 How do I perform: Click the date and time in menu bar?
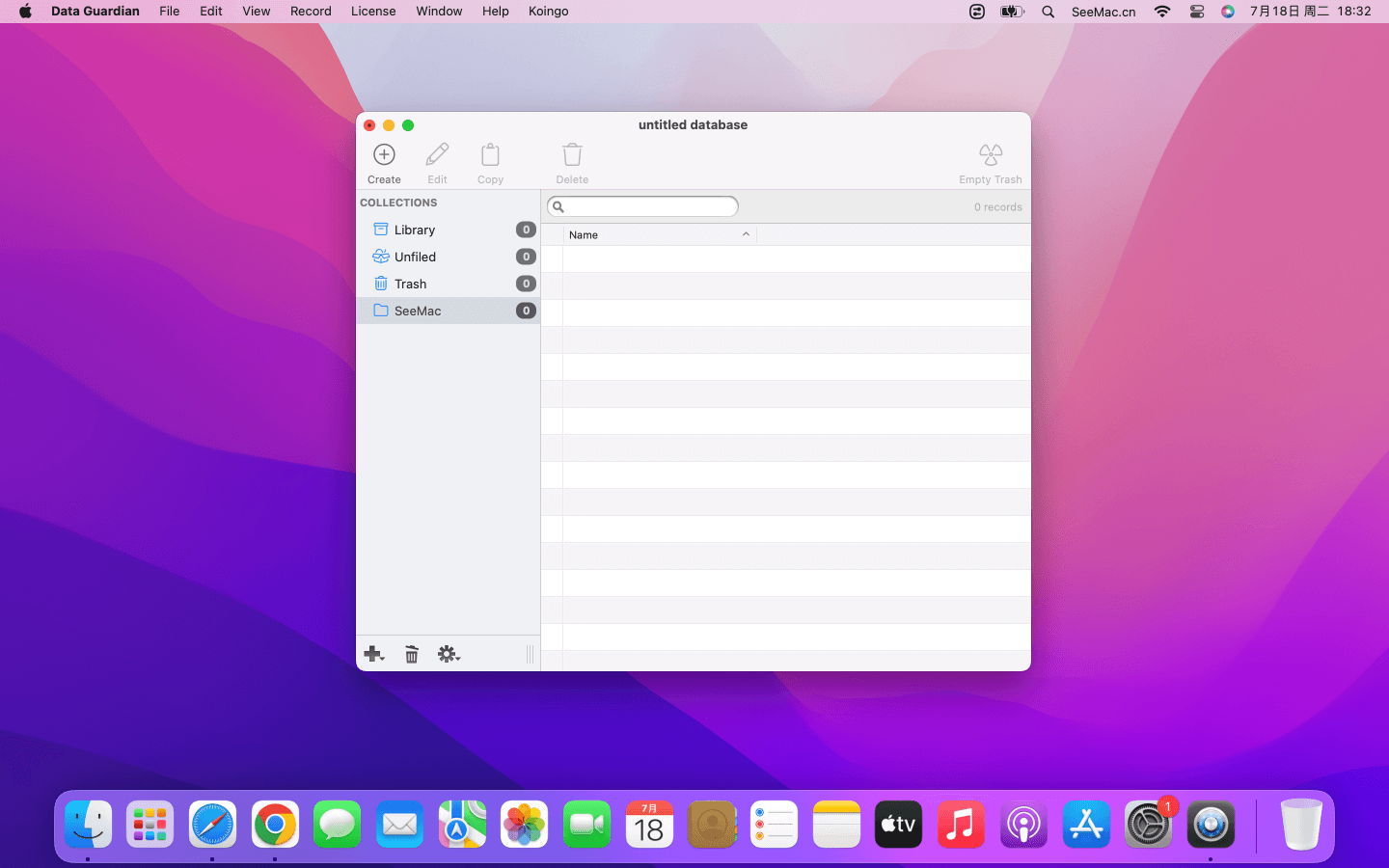click(x=1311, y=12)
